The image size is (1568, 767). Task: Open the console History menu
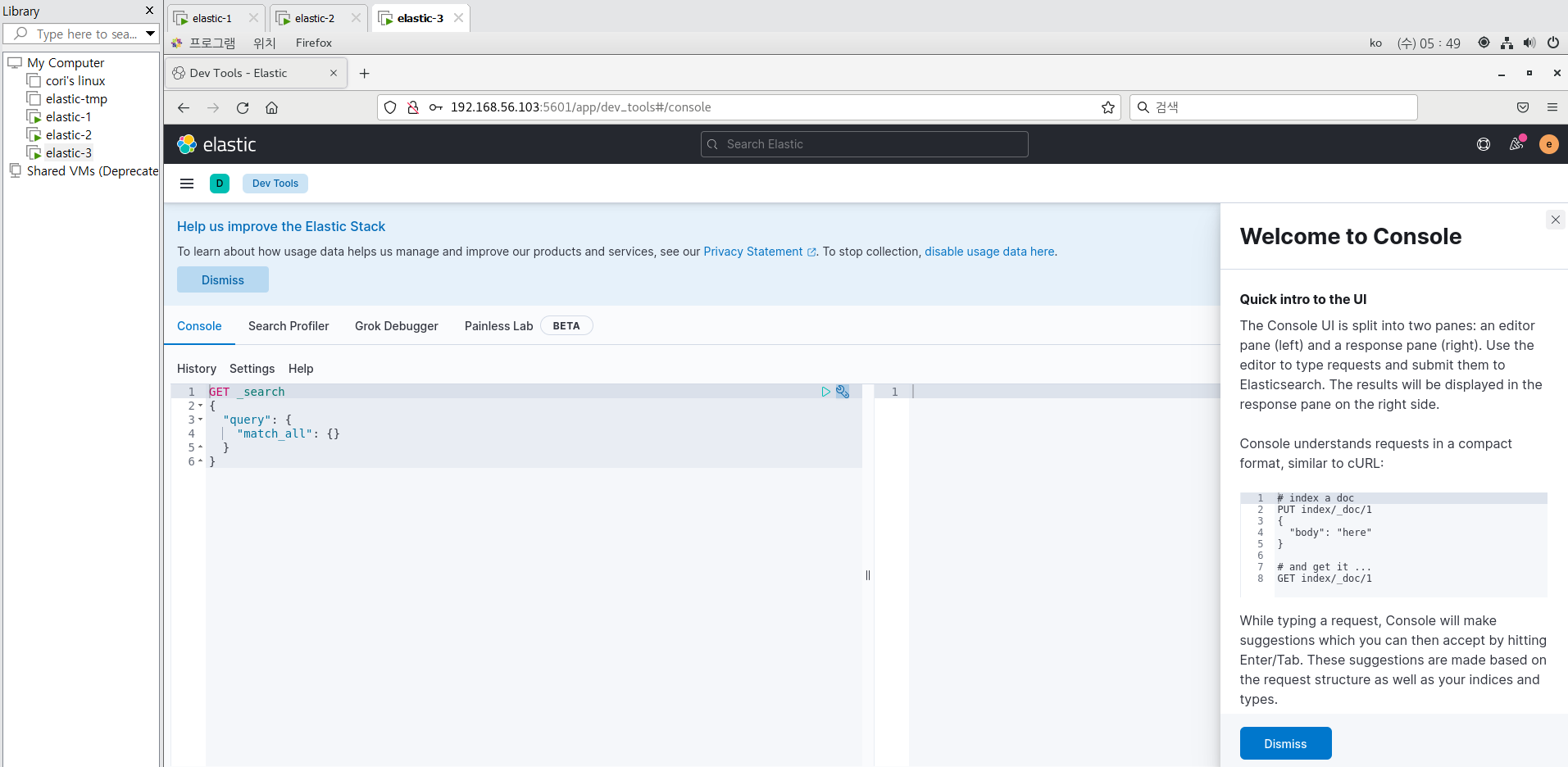(197, 369)
